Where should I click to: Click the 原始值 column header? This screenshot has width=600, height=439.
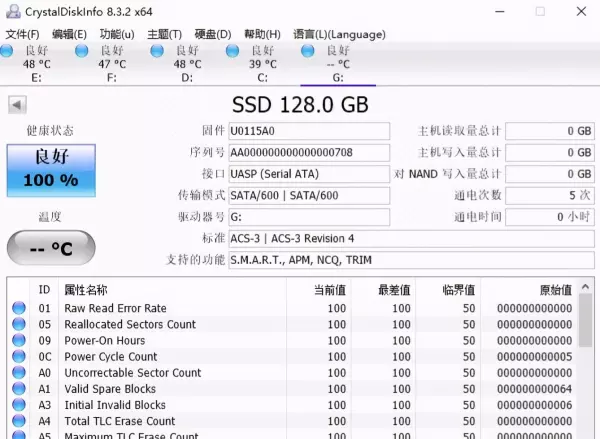[530, 290]
